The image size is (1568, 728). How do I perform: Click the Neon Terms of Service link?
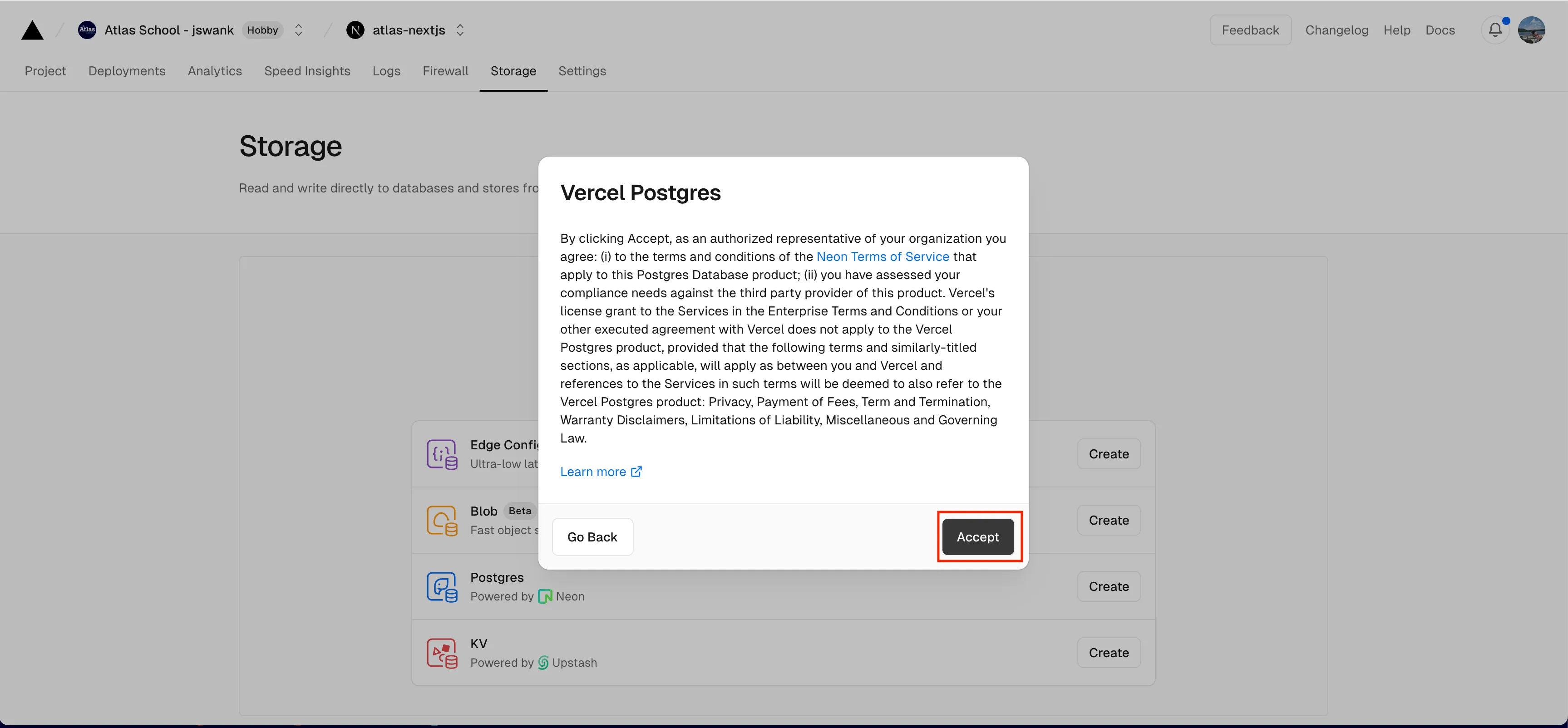click(883, 256)
